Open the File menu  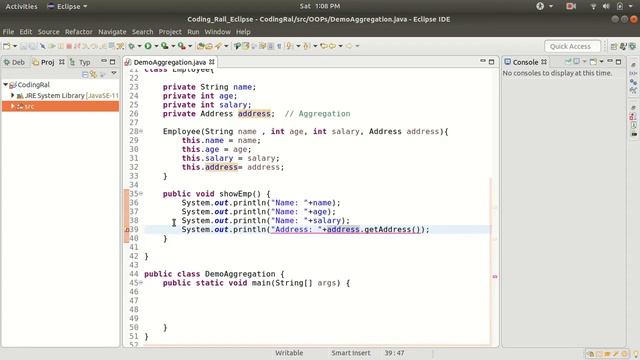point(8,32)
